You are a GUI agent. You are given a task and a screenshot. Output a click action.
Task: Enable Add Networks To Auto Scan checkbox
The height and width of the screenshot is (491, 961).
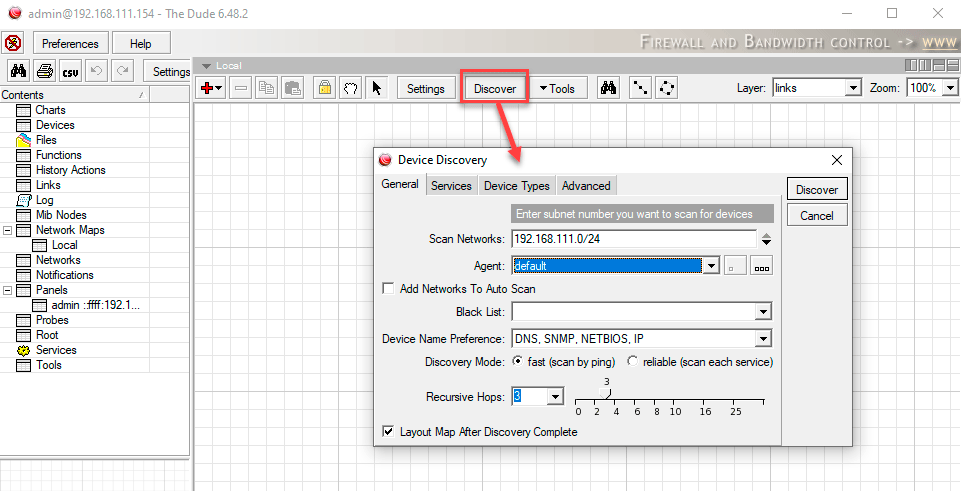click(x=389, y=289)
